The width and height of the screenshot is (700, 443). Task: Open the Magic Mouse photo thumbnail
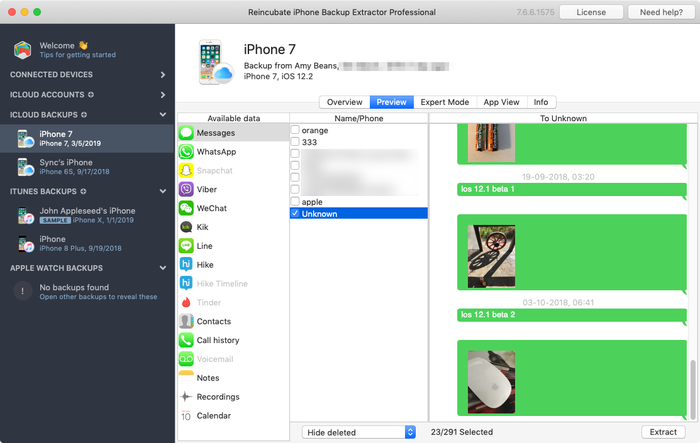(x=491, y=382)
